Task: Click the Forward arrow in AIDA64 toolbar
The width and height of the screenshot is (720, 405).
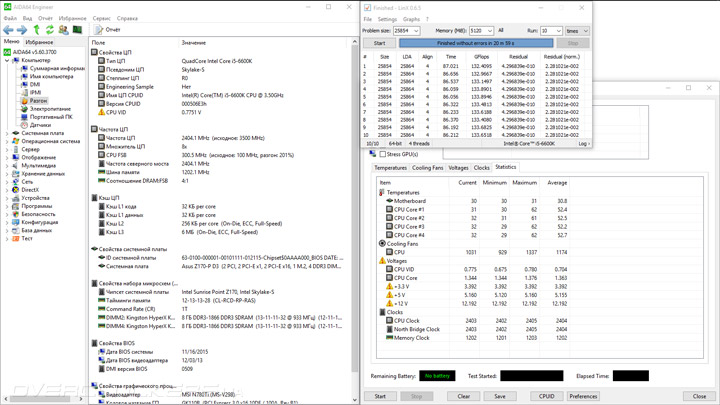Action: [x=22, y=30]
